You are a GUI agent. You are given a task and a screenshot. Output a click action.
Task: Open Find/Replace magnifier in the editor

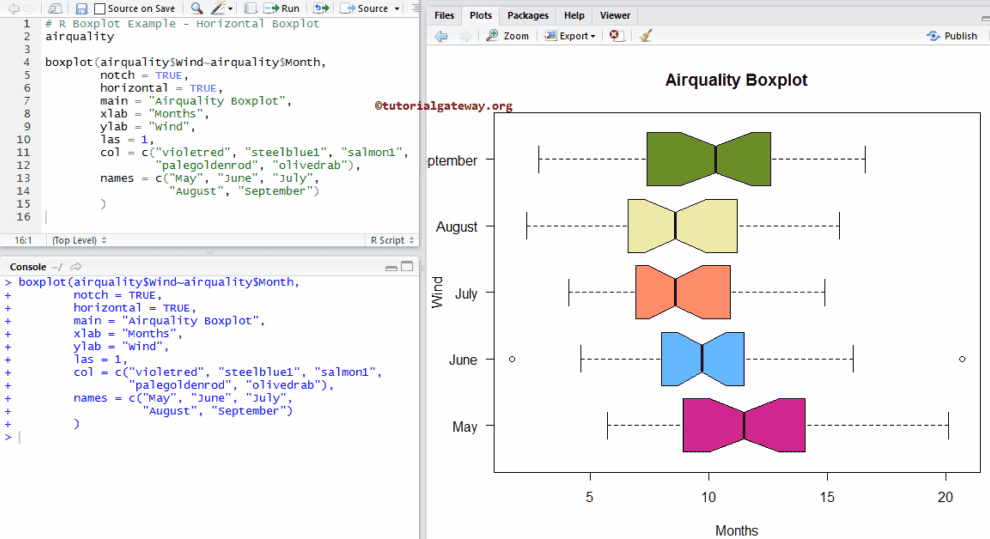tap(197, 8)
